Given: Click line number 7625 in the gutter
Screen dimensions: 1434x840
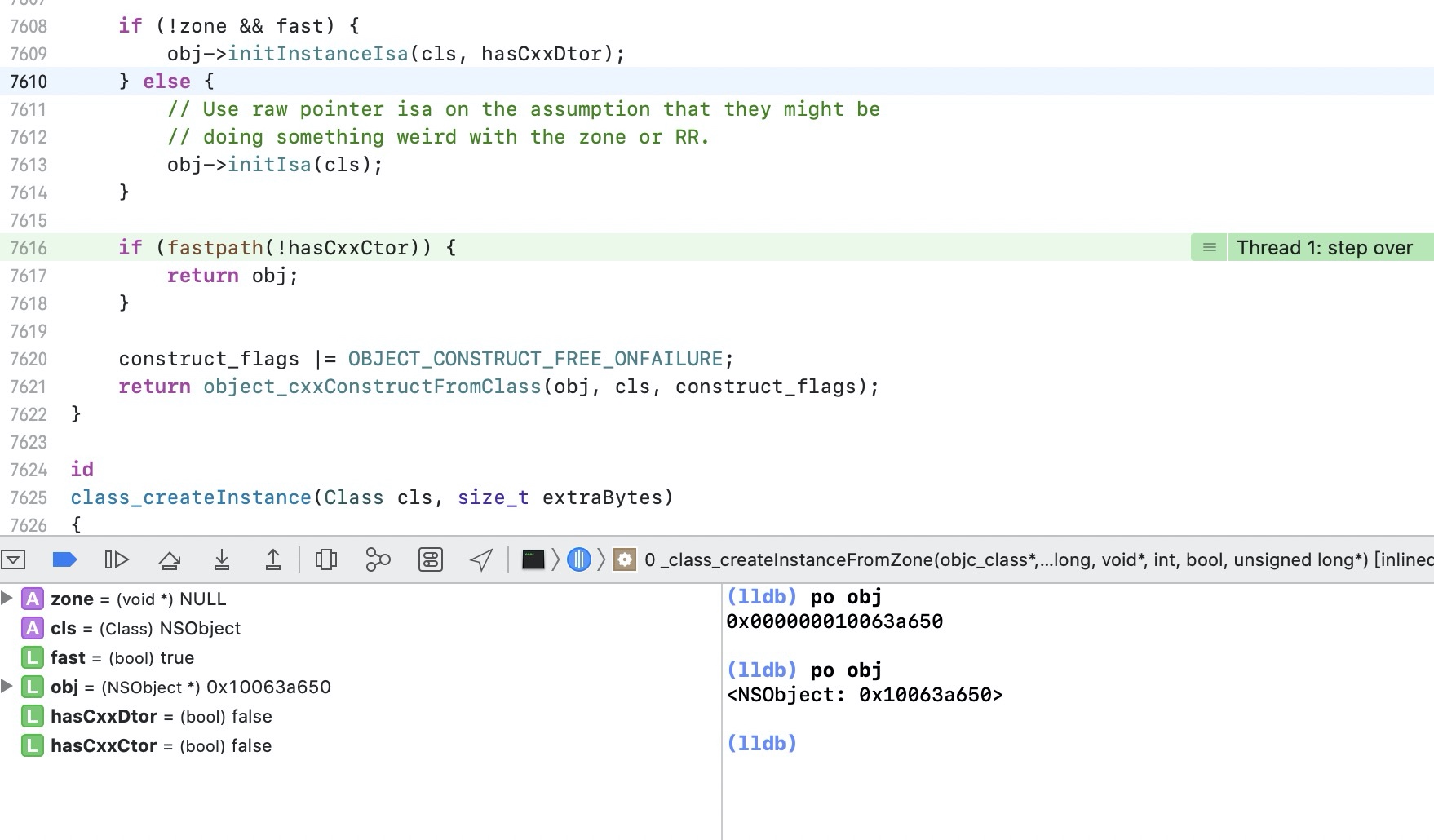Looking at the screenshot, I should click(x=29, y=497).
